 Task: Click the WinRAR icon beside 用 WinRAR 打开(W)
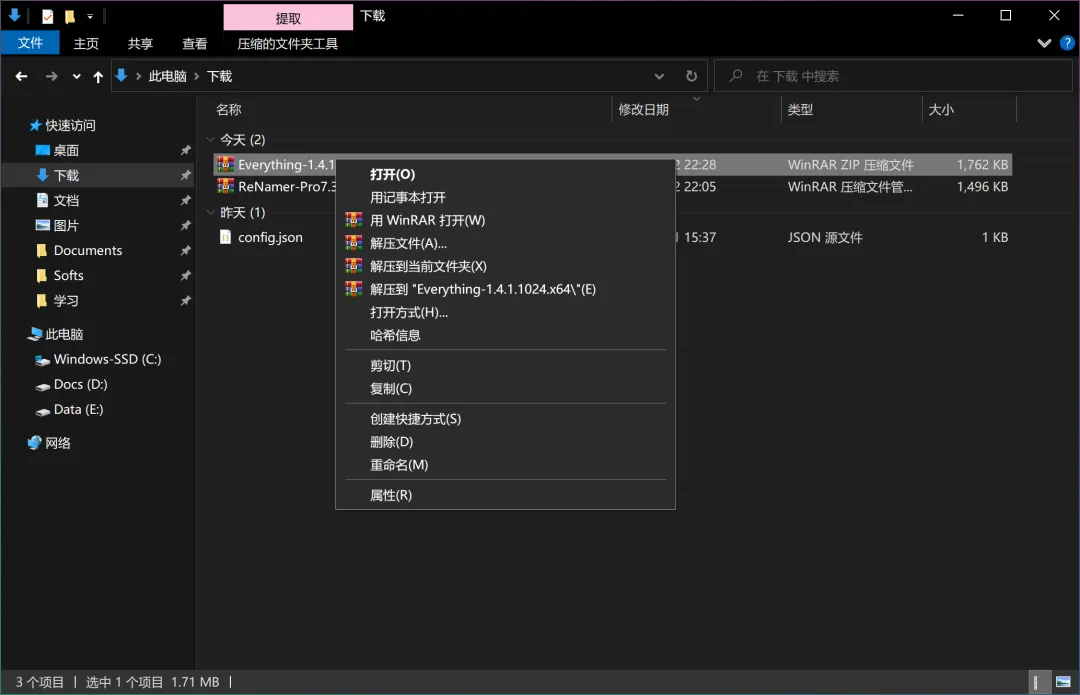tap(353, 220)
